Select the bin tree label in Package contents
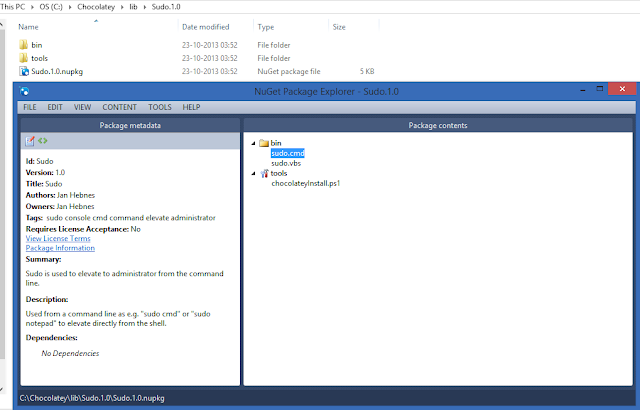The width and height of the screenshot is (640, 410). [x=276, y=143]
